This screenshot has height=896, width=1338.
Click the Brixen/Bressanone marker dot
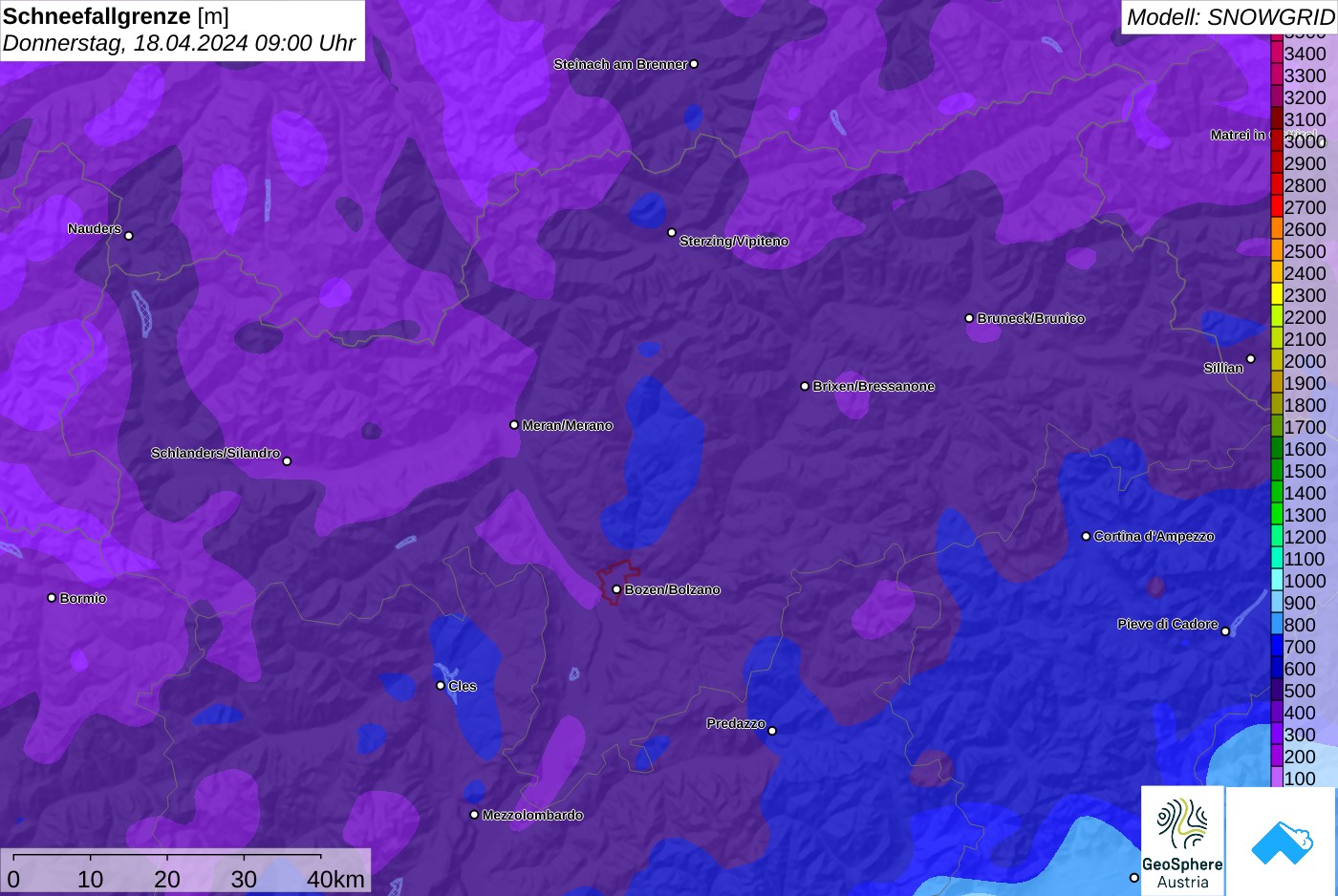click(x=805, y=386)
